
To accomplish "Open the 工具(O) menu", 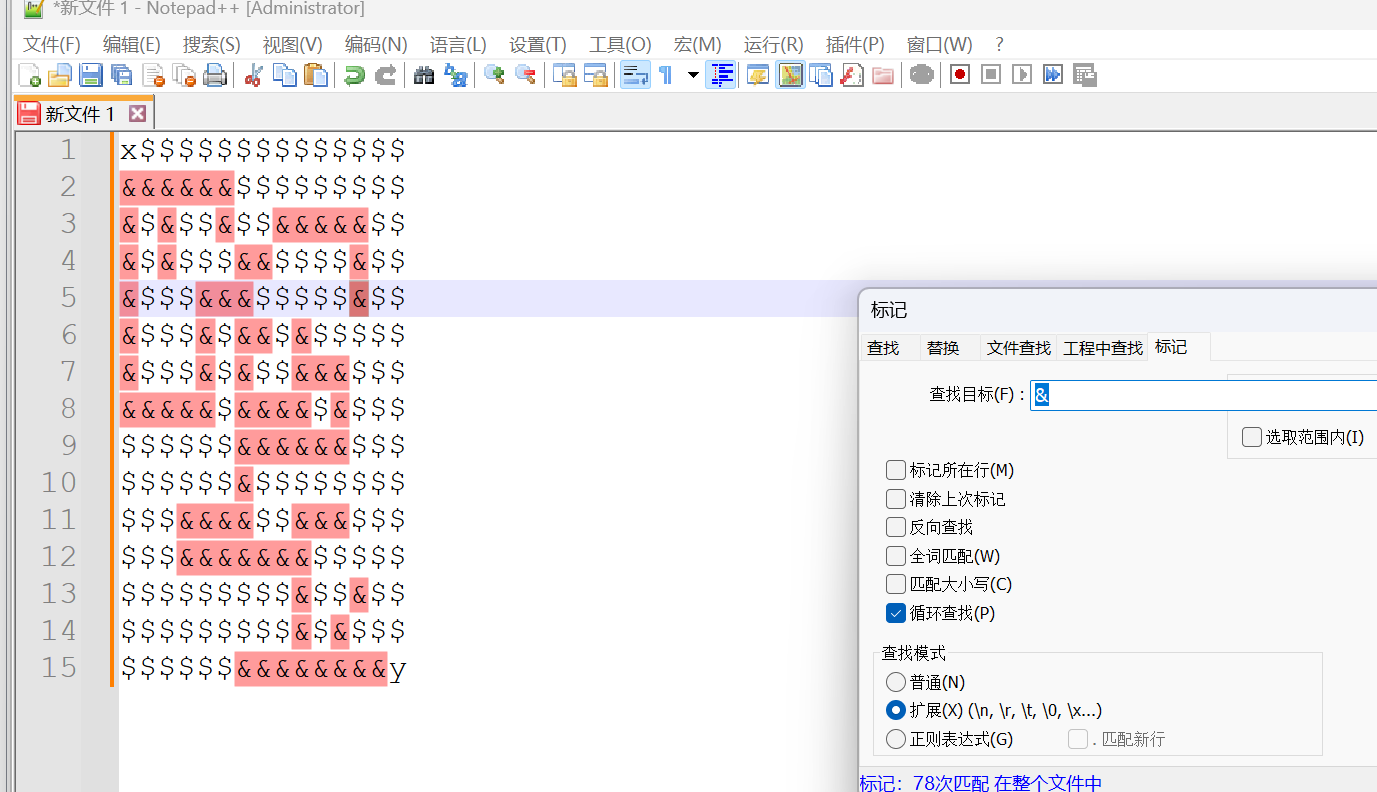I will point(620,45).
